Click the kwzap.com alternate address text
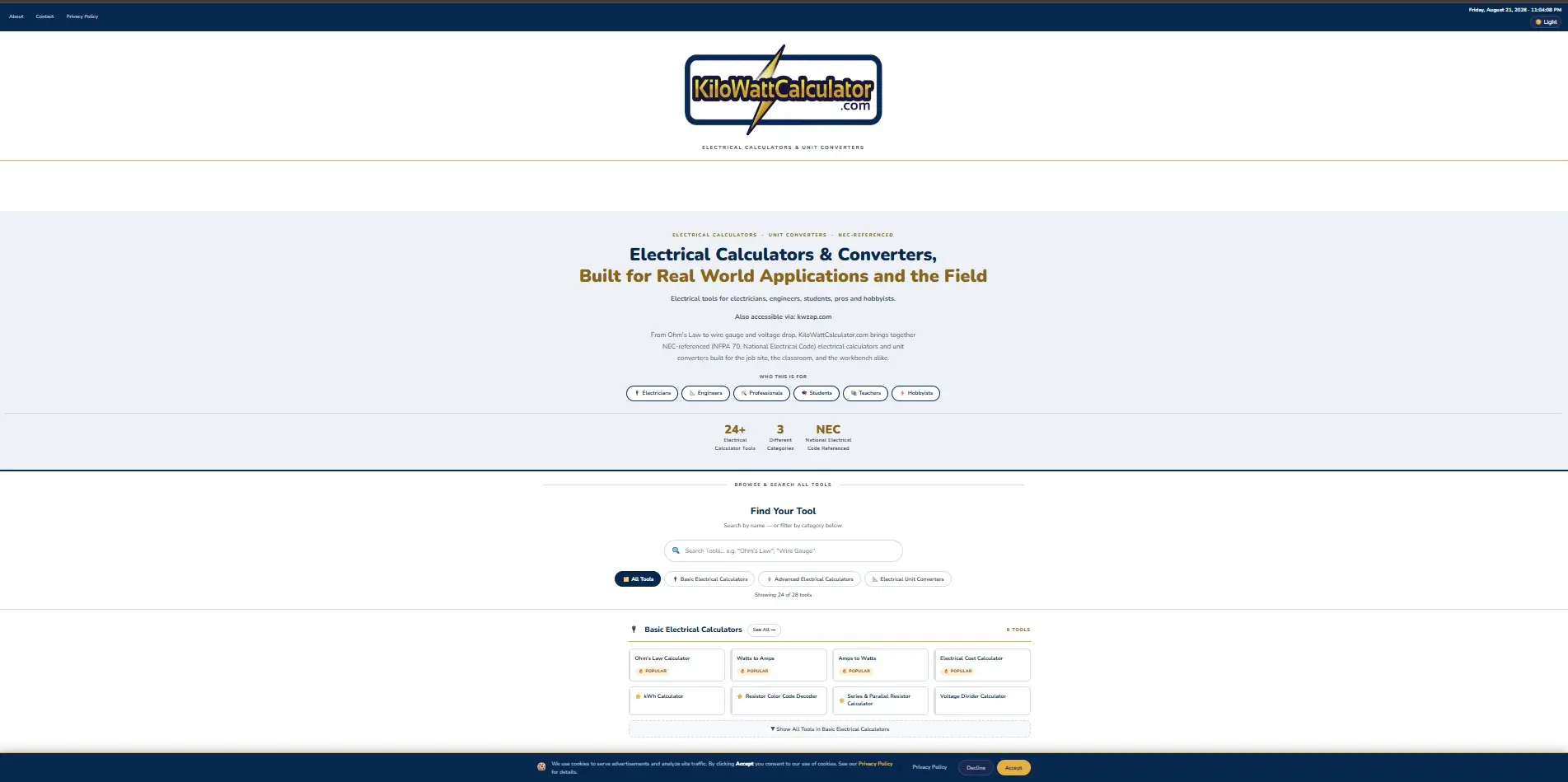The width and height of the screenshot is (1568, 782). click(814, 316)
